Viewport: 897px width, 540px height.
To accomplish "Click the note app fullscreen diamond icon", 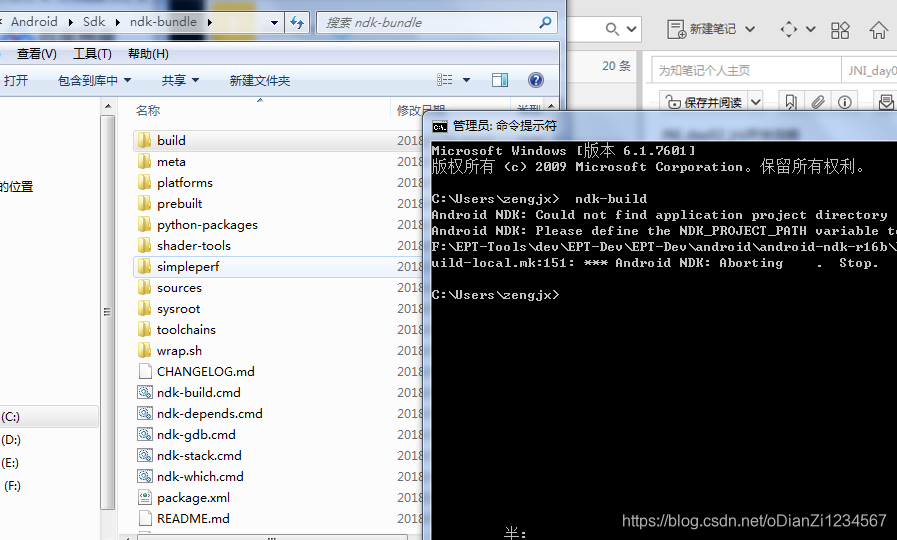I will (x=789, y=29).
